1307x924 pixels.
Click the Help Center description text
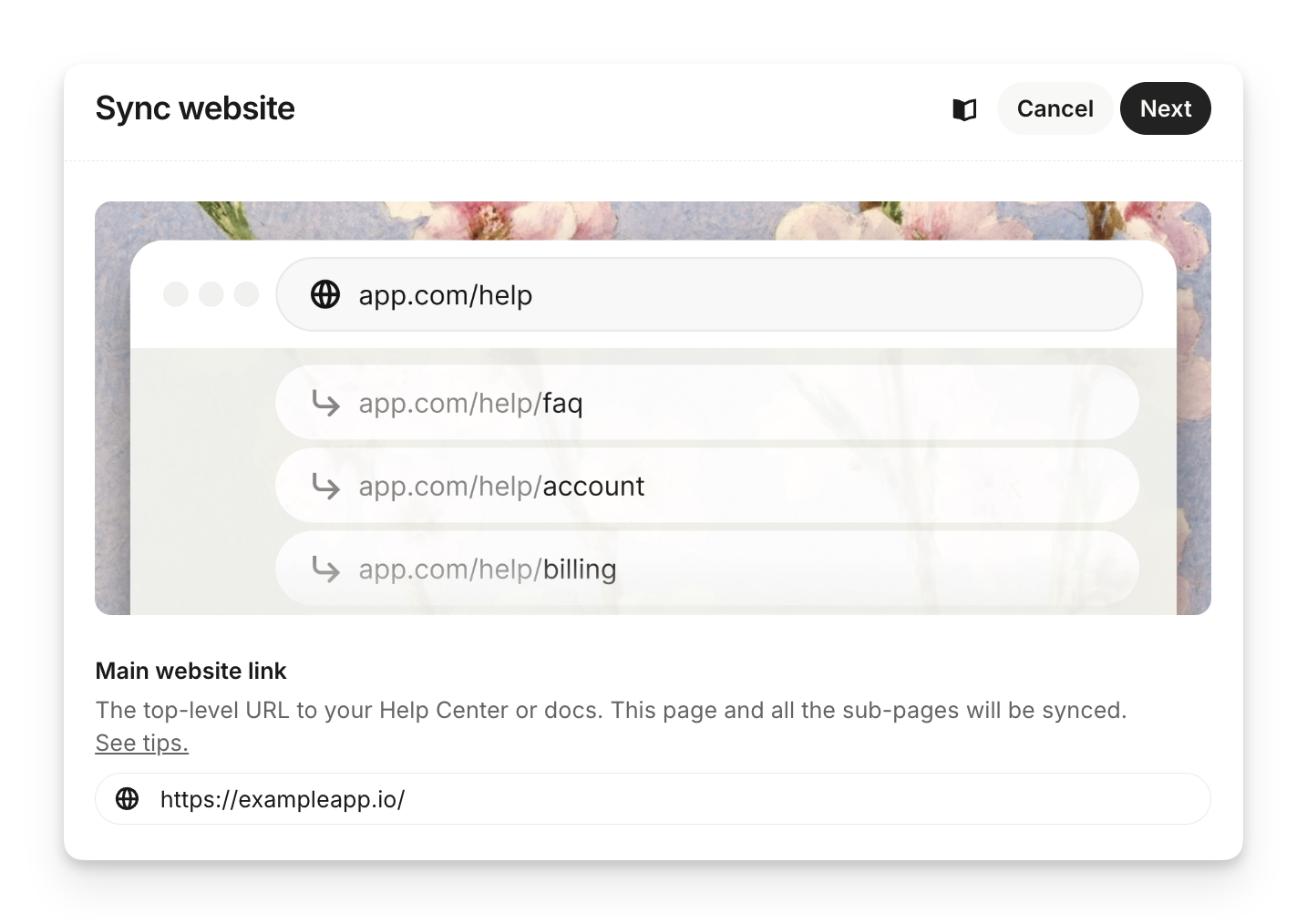611,710
